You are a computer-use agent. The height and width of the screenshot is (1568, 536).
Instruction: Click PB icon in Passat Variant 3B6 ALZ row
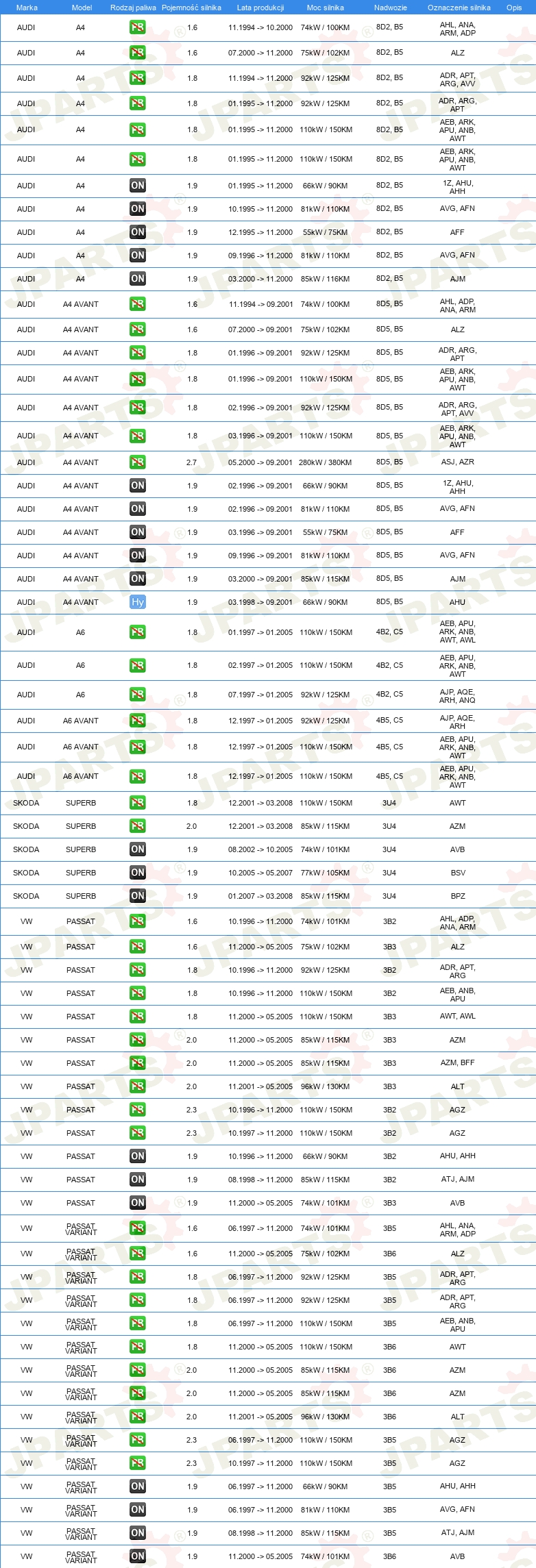[x=138, y=1254]
